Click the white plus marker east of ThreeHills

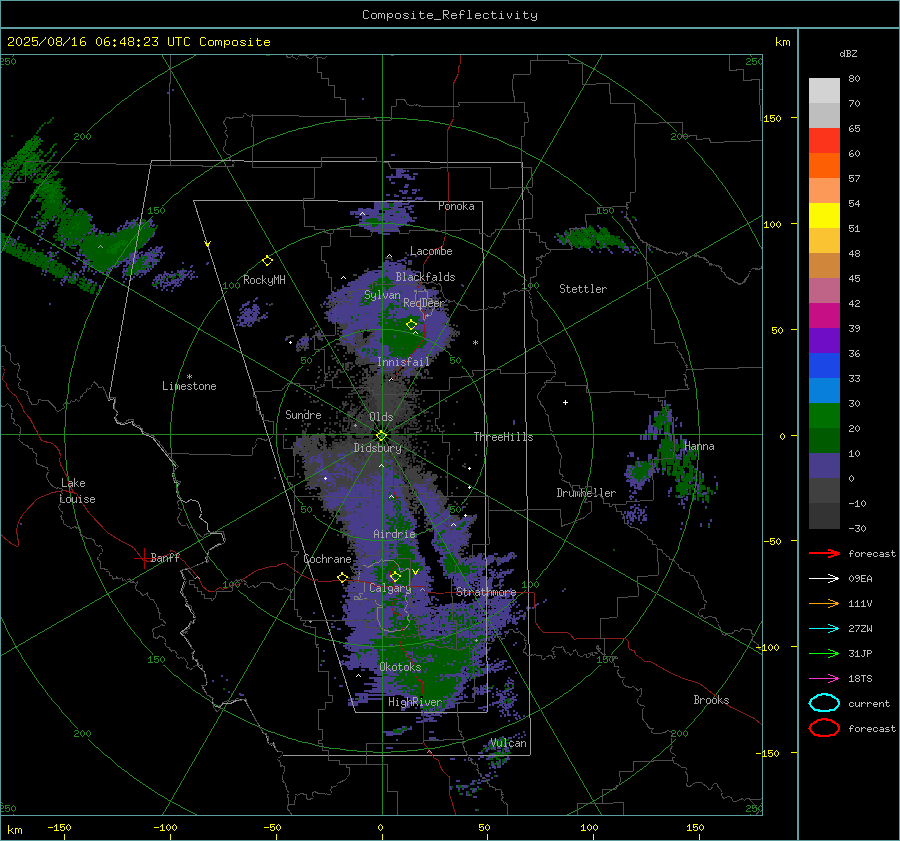(x=565, y=402)
